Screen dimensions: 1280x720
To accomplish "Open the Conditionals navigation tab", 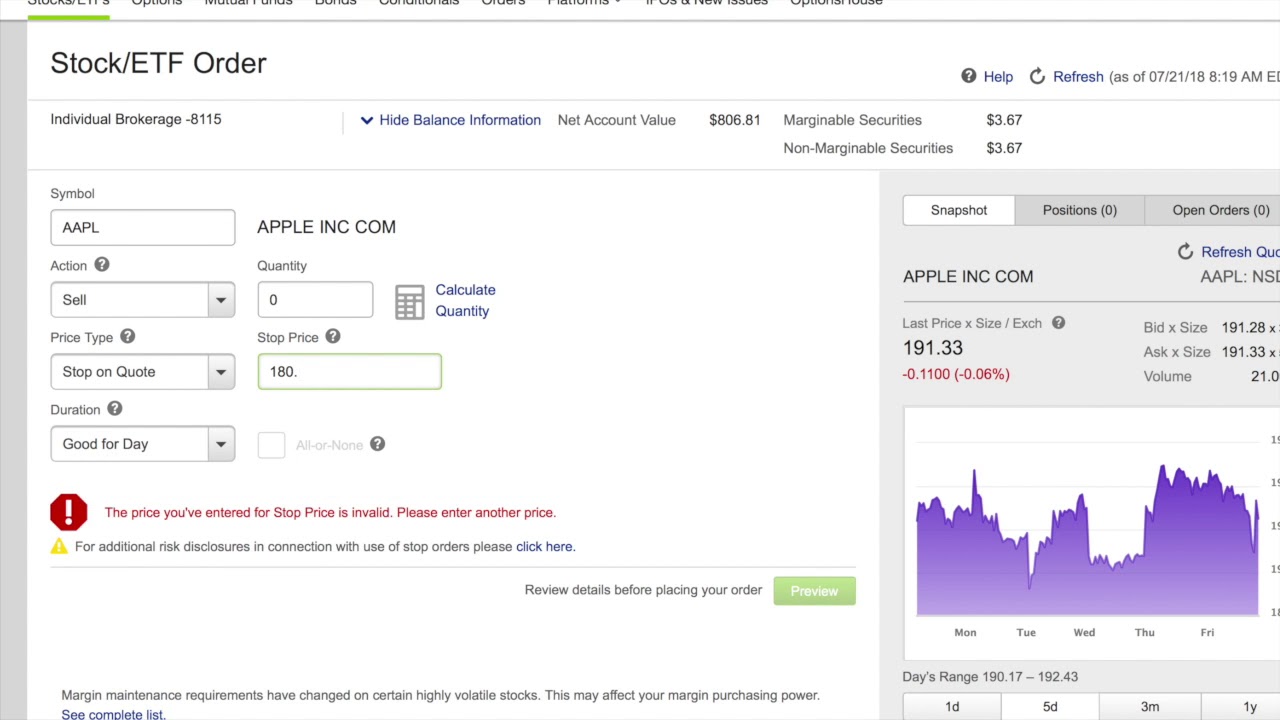I will tap(418, 2).
